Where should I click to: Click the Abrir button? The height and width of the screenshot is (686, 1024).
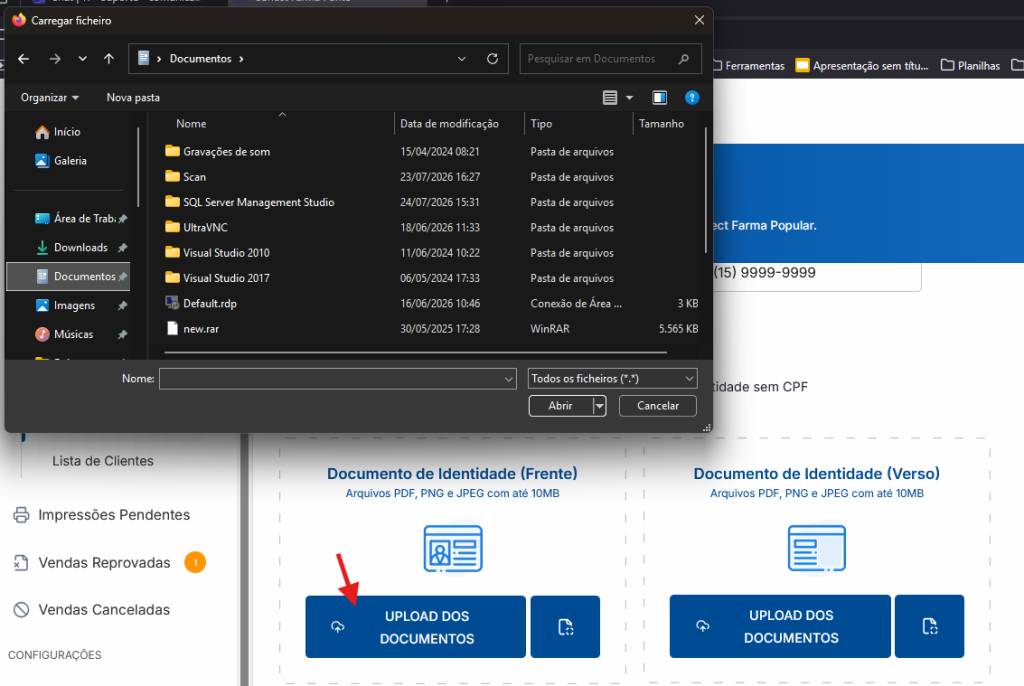click(560, 406)
